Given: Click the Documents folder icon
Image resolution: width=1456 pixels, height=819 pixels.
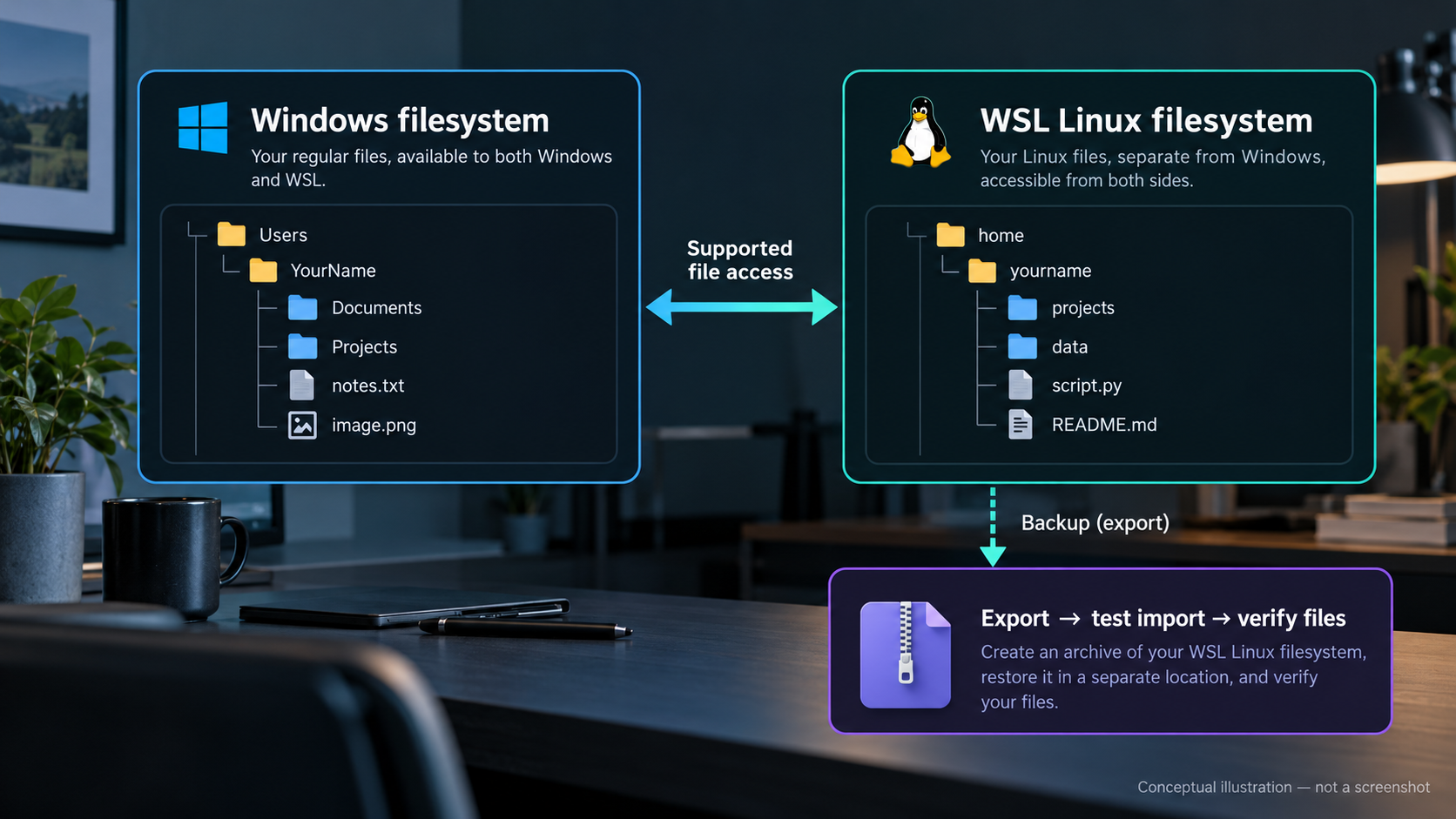Looking at the screenshot, I should (303, 308).
